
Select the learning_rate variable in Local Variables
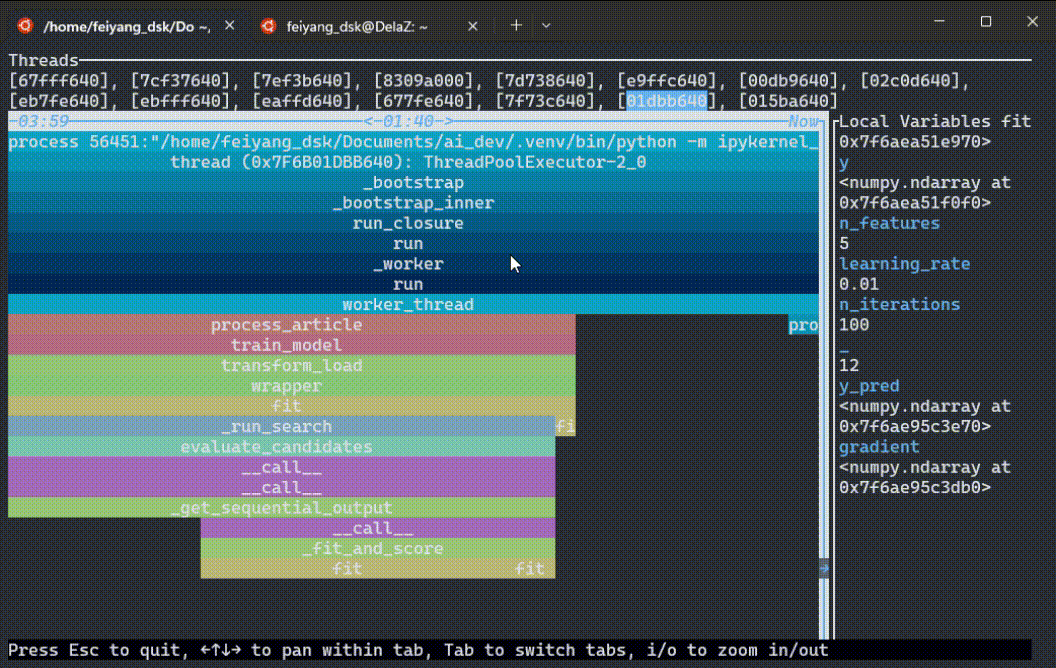[905, 263]
